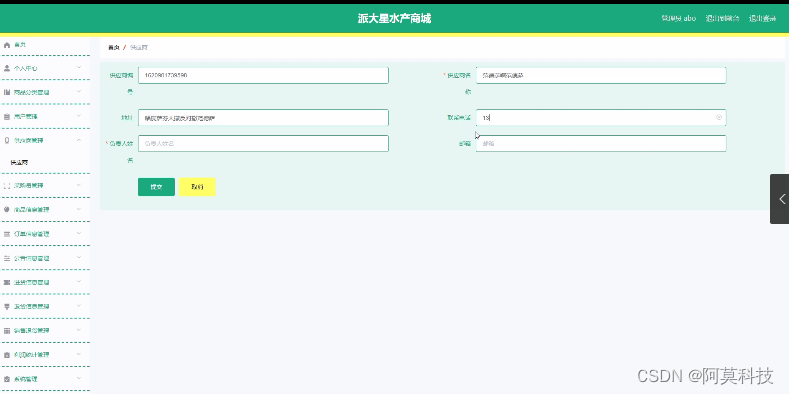789x394 pixels.
Task: Expand the 公告信息管理 chevron
Action: click(78, 258)
